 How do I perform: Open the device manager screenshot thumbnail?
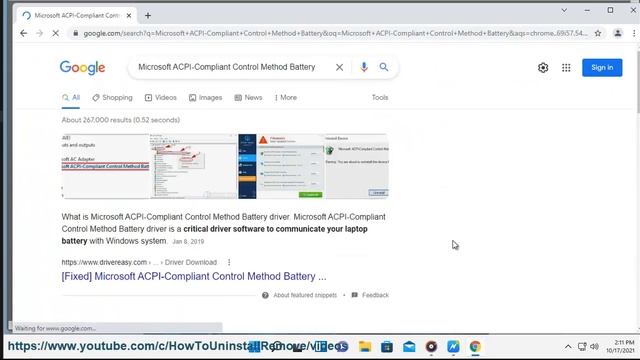[193, 166]
